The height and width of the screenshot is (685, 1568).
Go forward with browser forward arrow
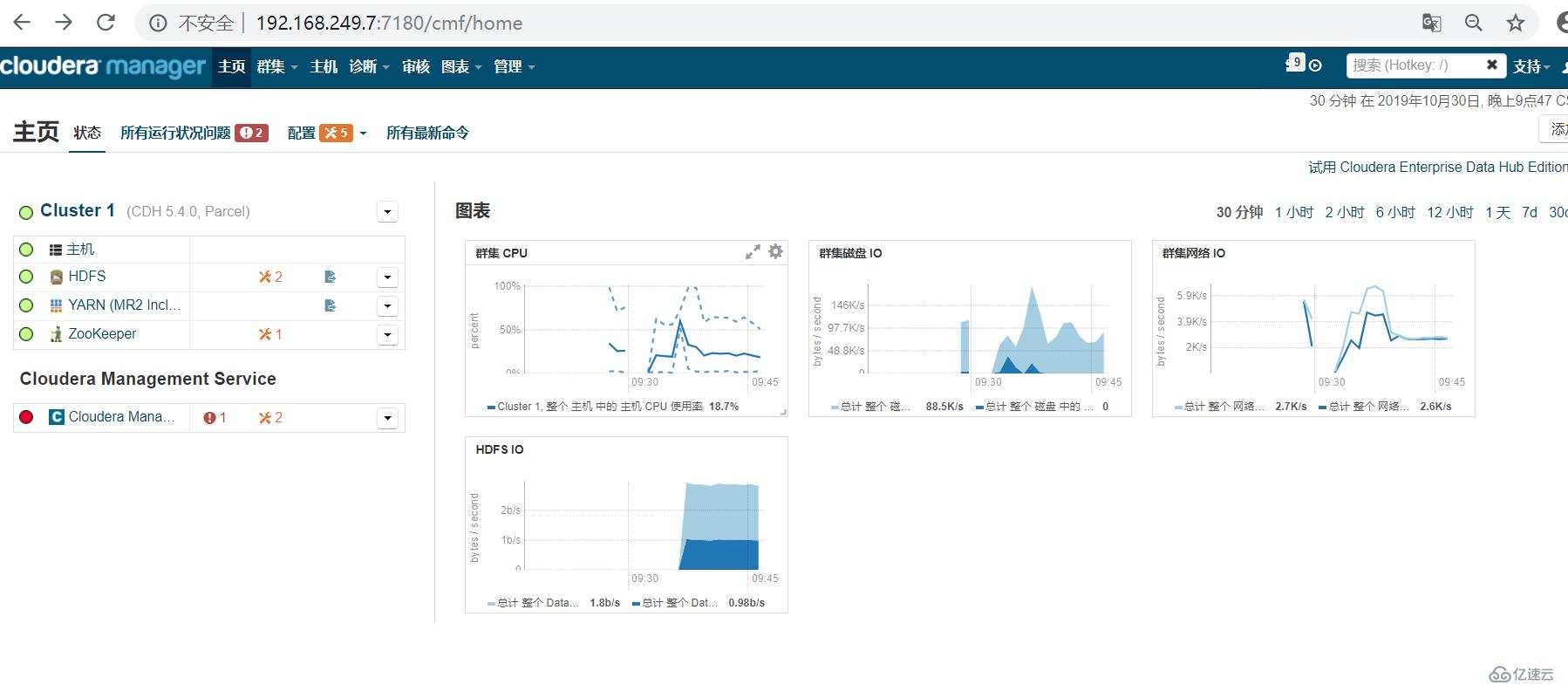(64, 23)
